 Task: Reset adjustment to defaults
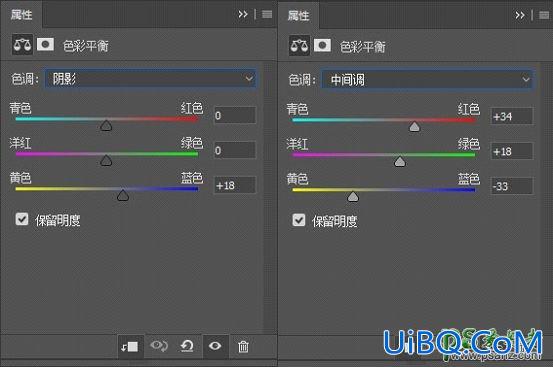click(x=187, y=346)
